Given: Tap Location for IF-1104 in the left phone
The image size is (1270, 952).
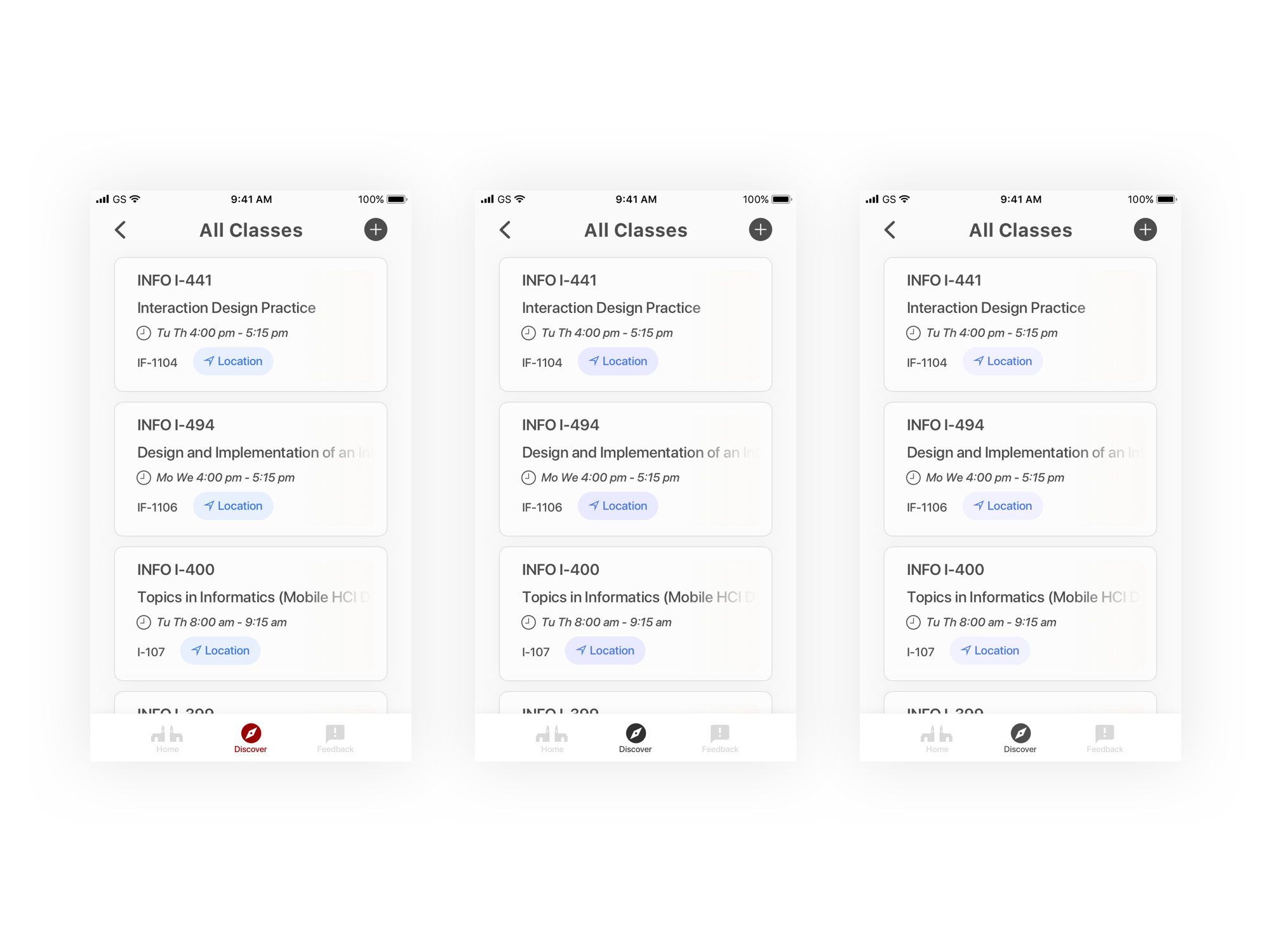Looking at the screenshot, I should [233, 361].
